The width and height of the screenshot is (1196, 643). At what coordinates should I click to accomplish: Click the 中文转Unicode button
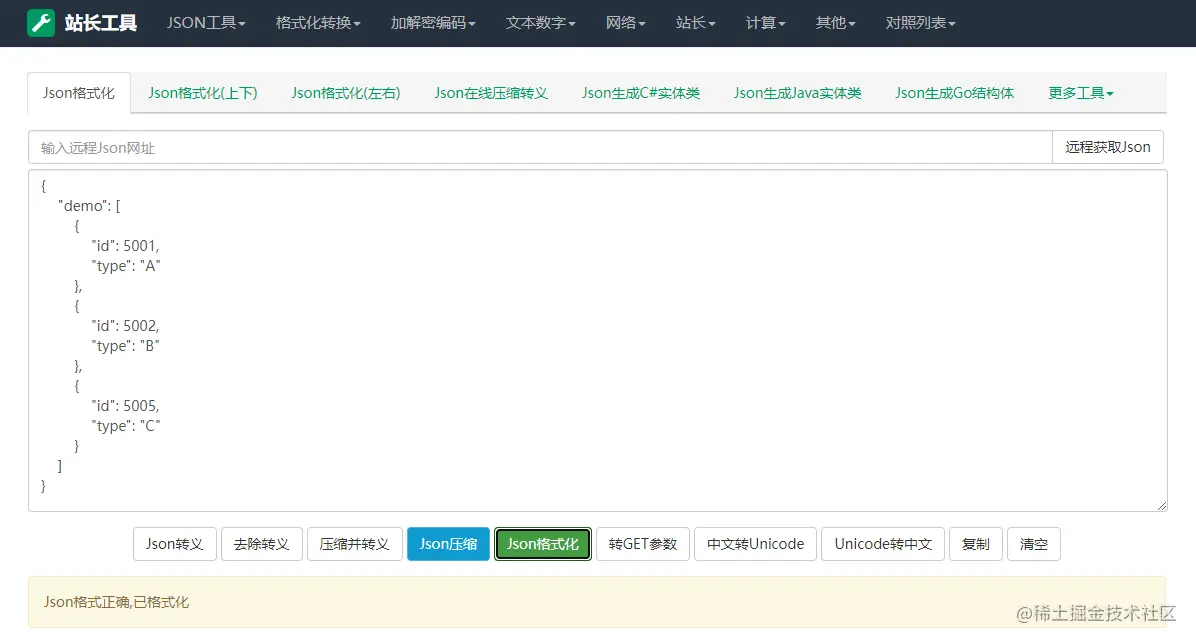755,544
